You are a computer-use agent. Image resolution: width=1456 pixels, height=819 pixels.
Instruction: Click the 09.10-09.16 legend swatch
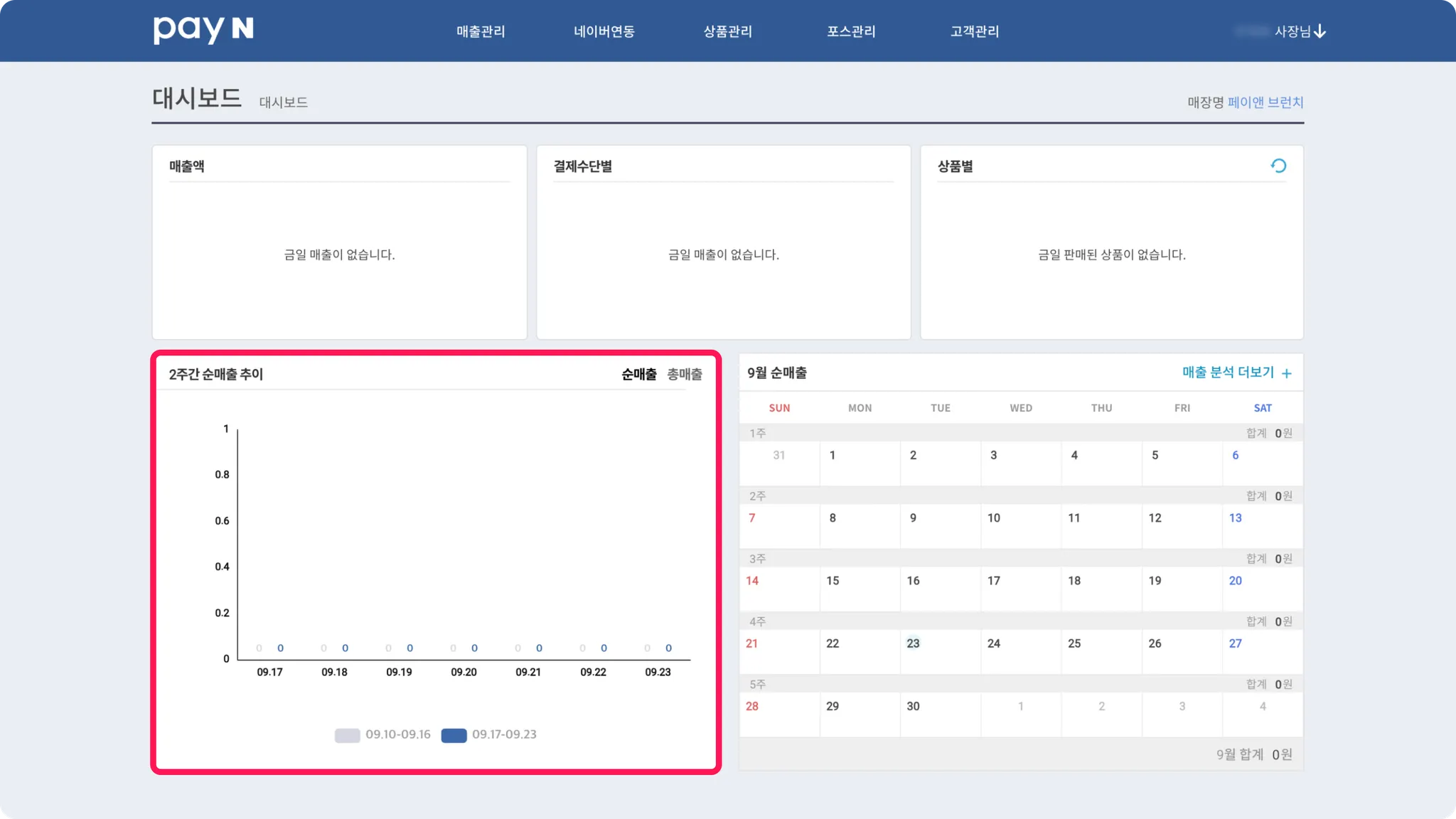(347, 735)
